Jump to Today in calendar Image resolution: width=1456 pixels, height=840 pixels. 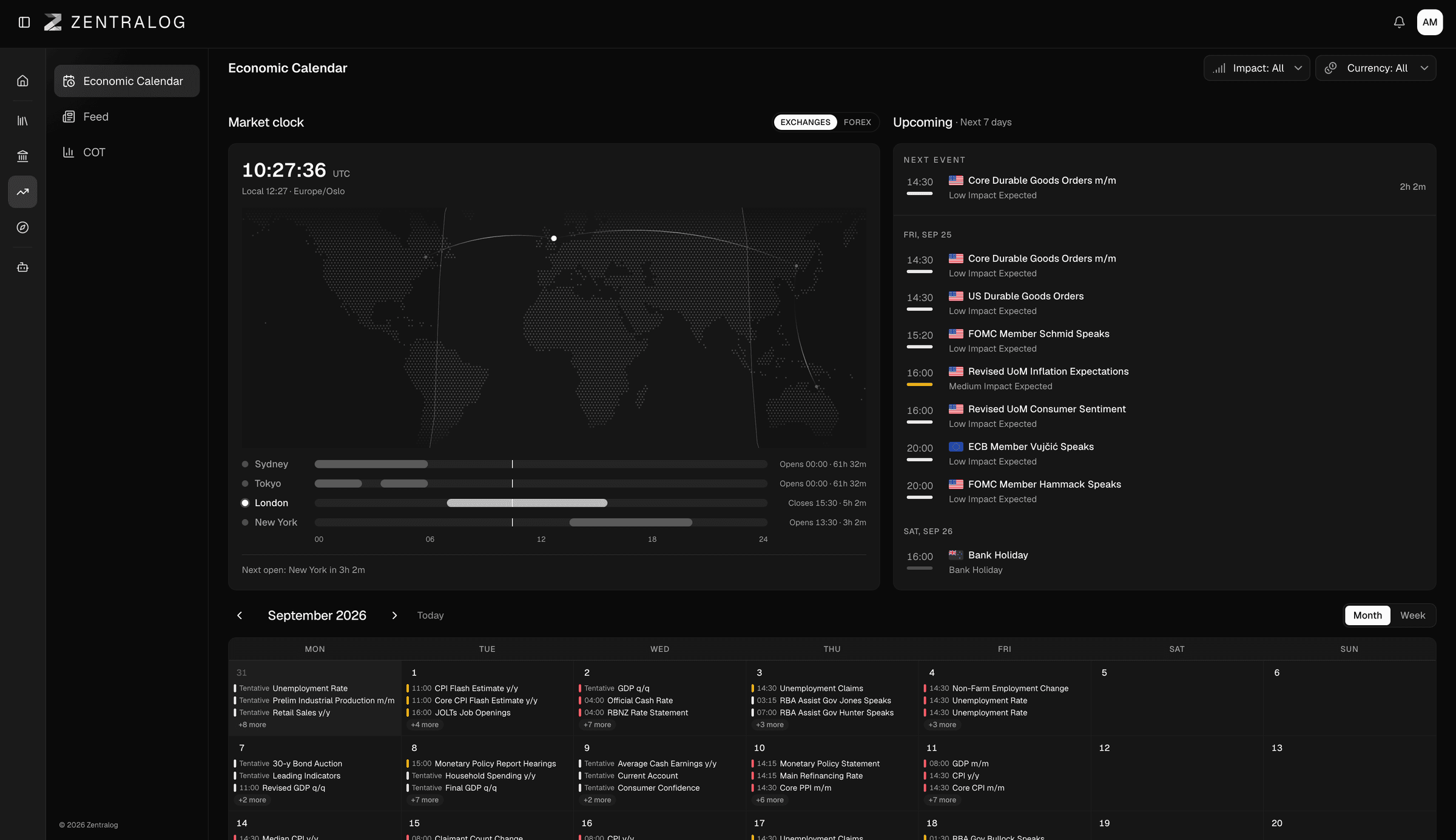[x=430, y=615]
